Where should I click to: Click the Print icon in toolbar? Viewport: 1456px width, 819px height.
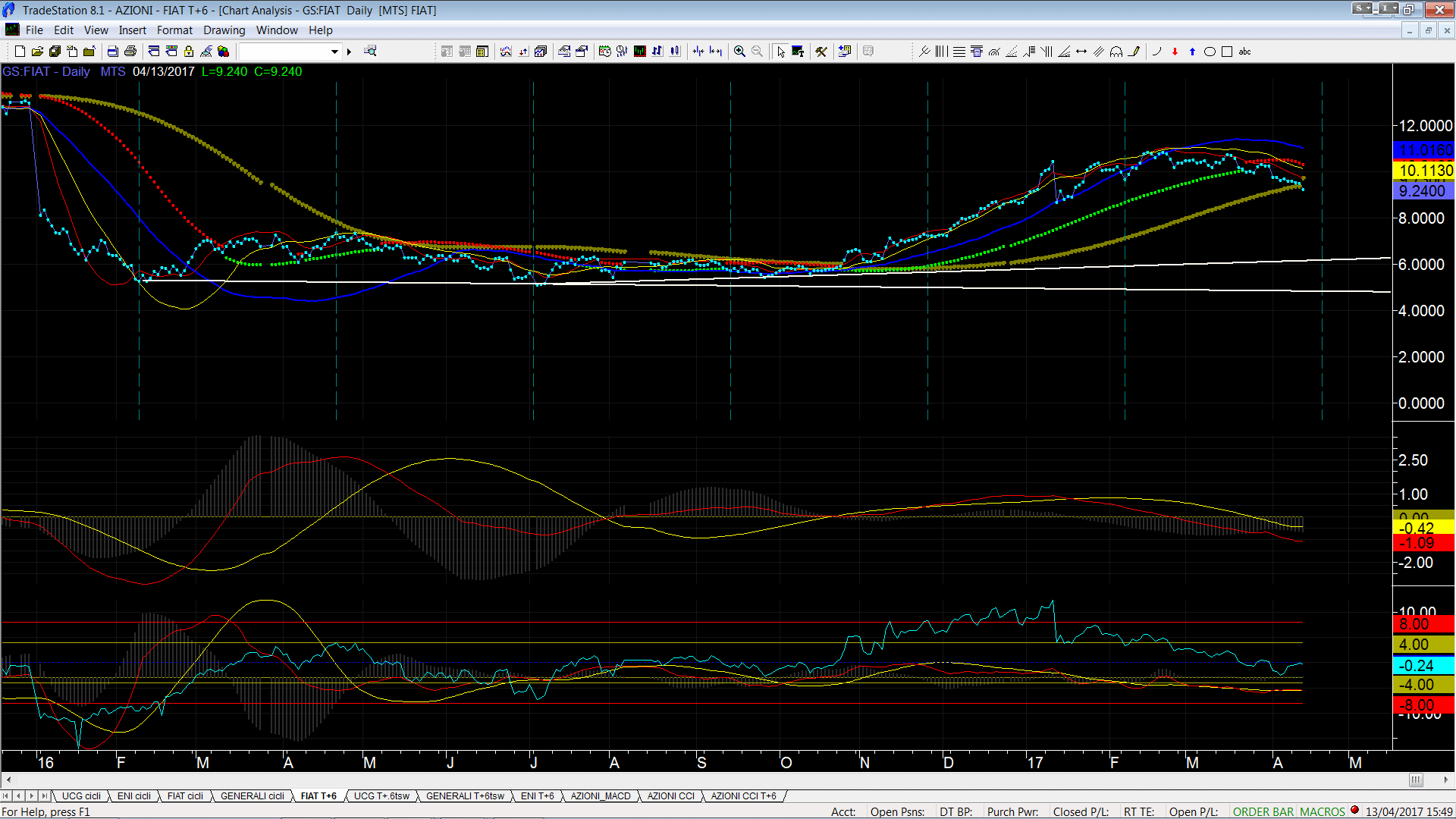click(130, 52)
